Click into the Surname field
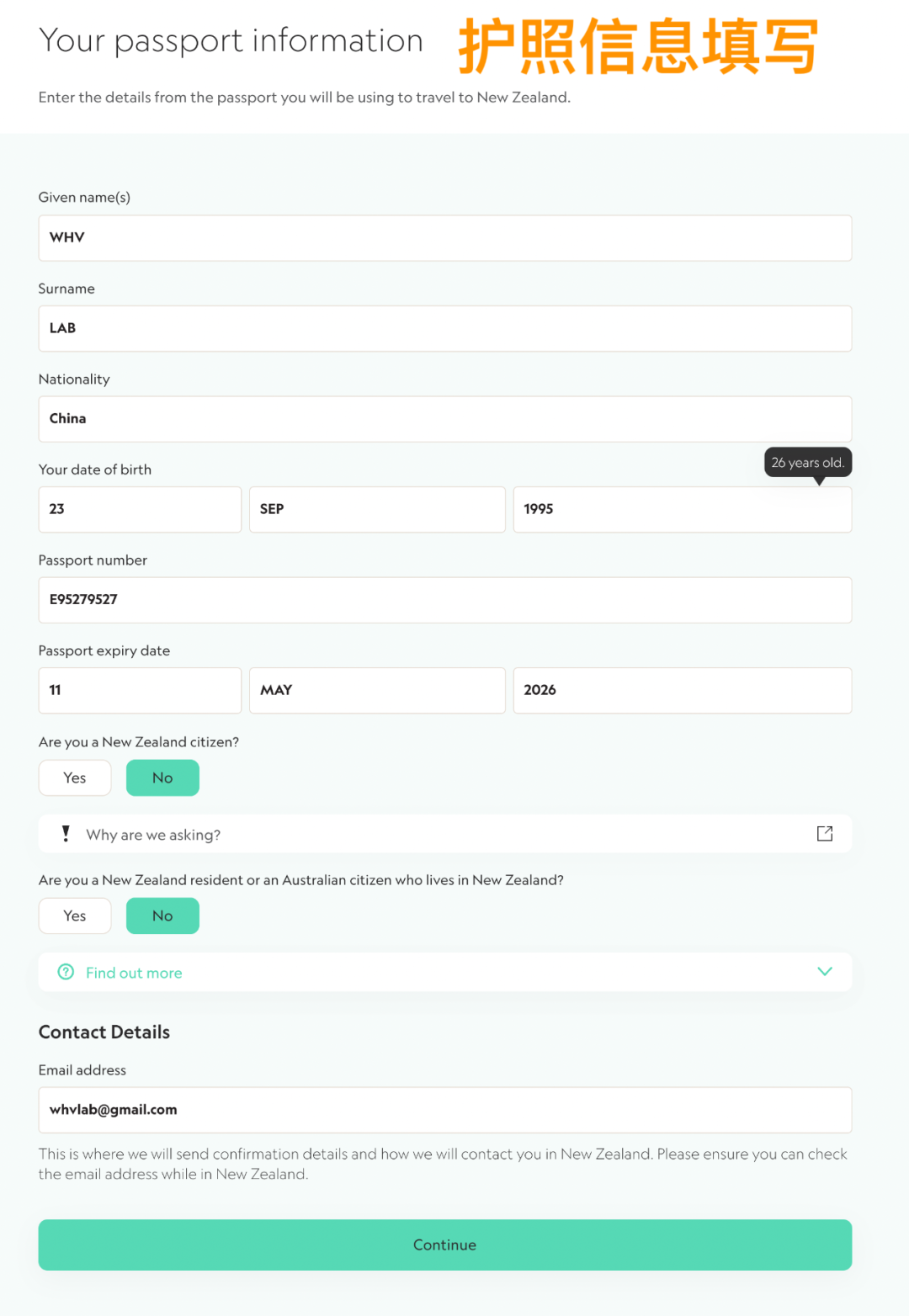909x1316 pixels. [x=444, y=329]
